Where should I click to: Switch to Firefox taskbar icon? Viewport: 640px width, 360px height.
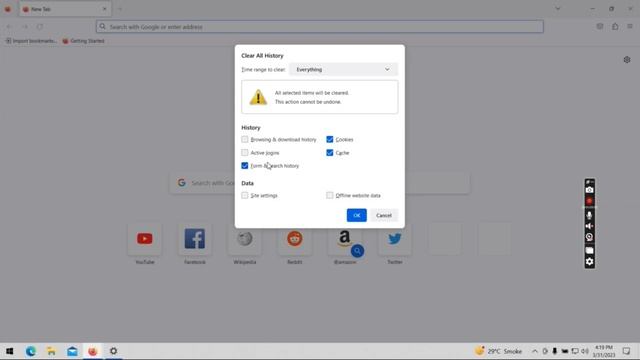[x=93, y=351]
